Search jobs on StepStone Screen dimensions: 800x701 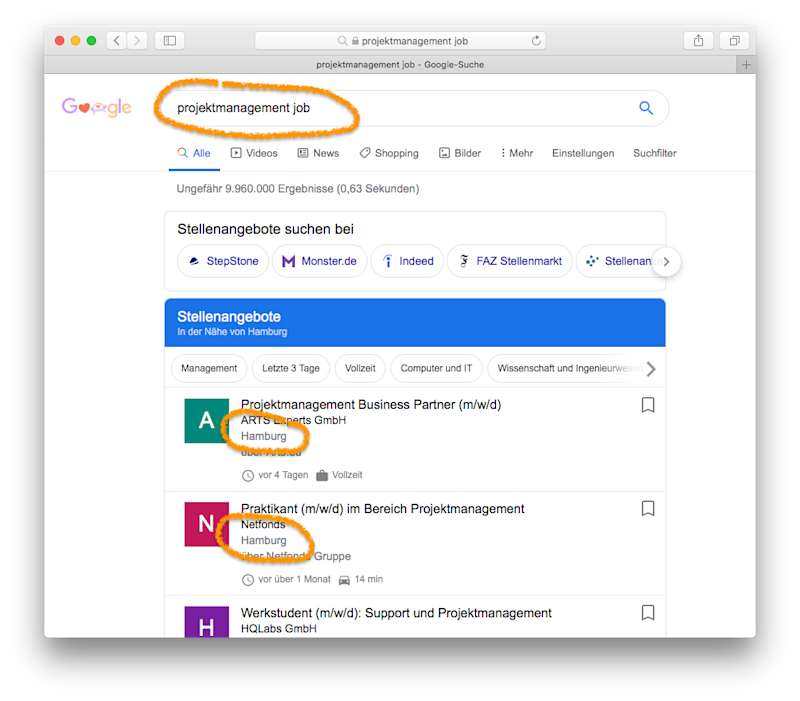click(223, 261)
